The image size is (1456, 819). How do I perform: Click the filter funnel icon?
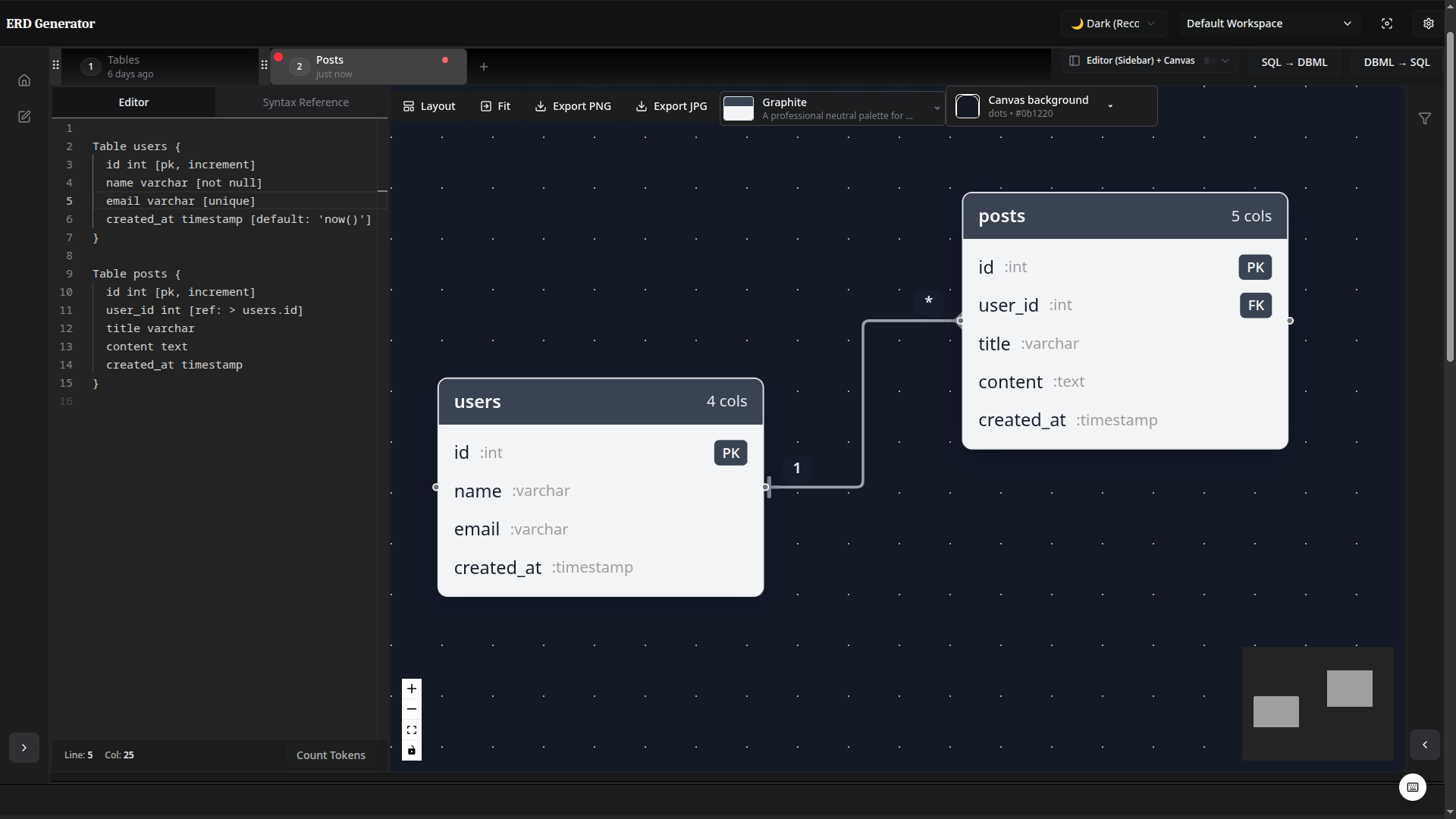pos(1425,118)
